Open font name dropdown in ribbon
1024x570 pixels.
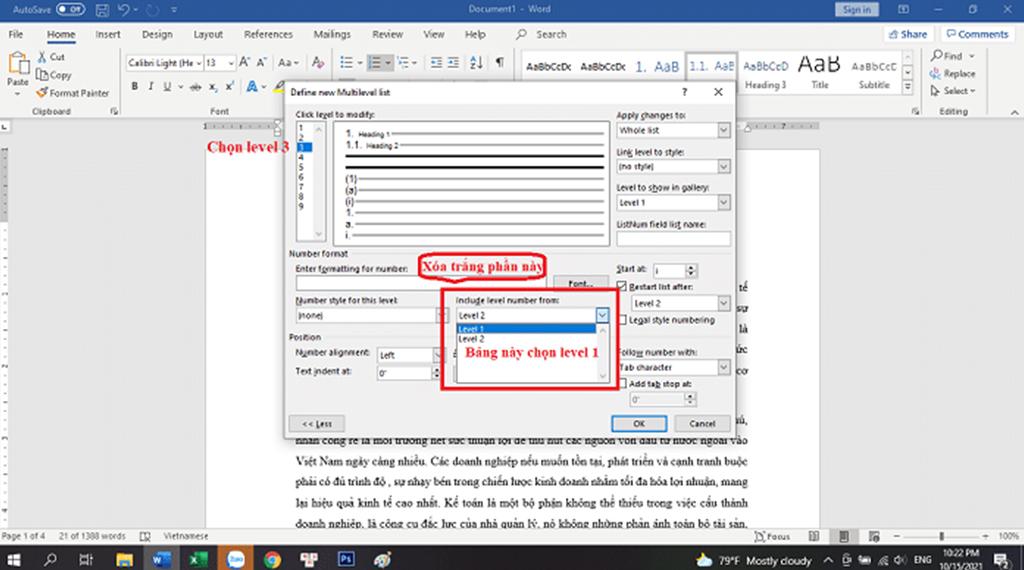199,63
